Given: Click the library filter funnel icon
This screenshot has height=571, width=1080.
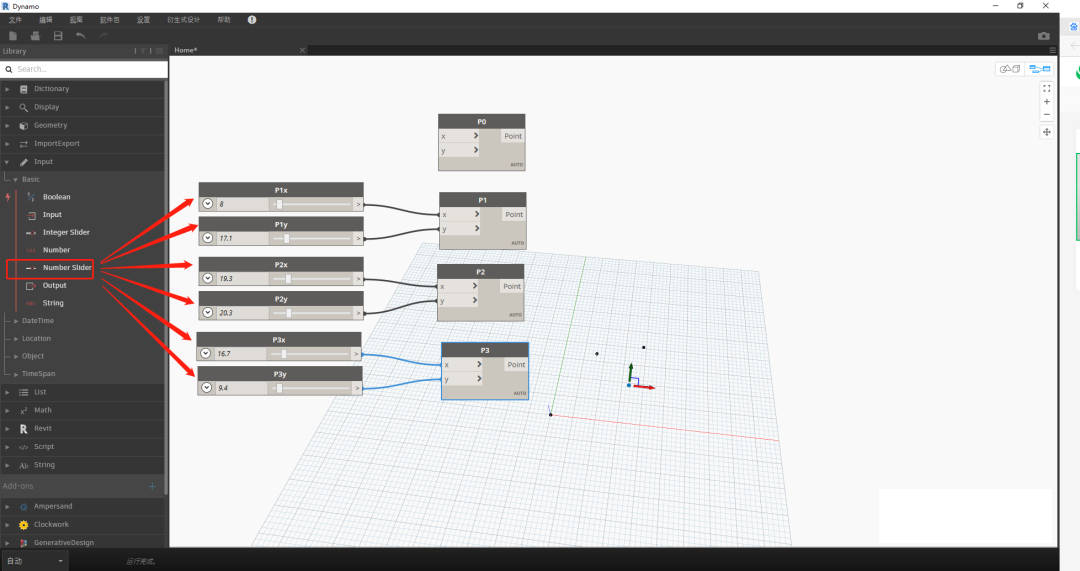Looking at the screenshot, I should point(143,51).
